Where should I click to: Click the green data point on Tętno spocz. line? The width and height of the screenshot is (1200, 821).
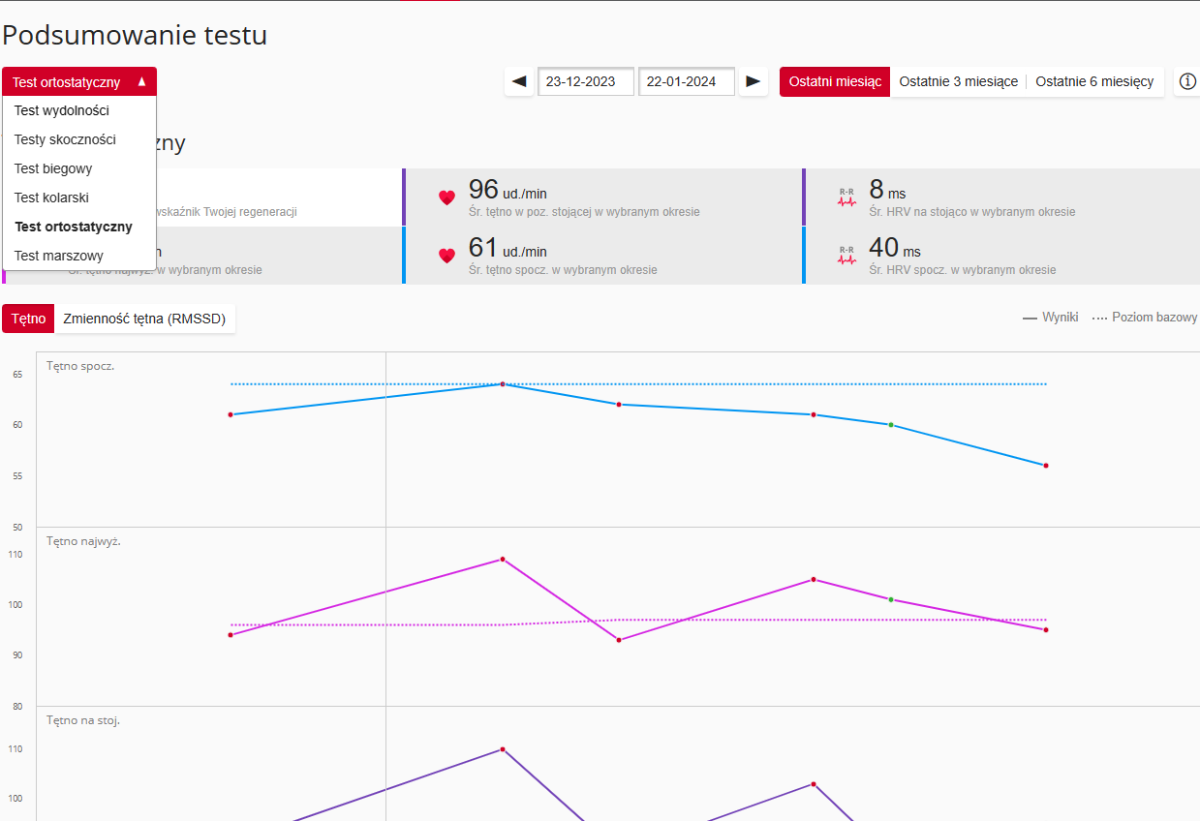pyautogui.click(x=891, y=425)
